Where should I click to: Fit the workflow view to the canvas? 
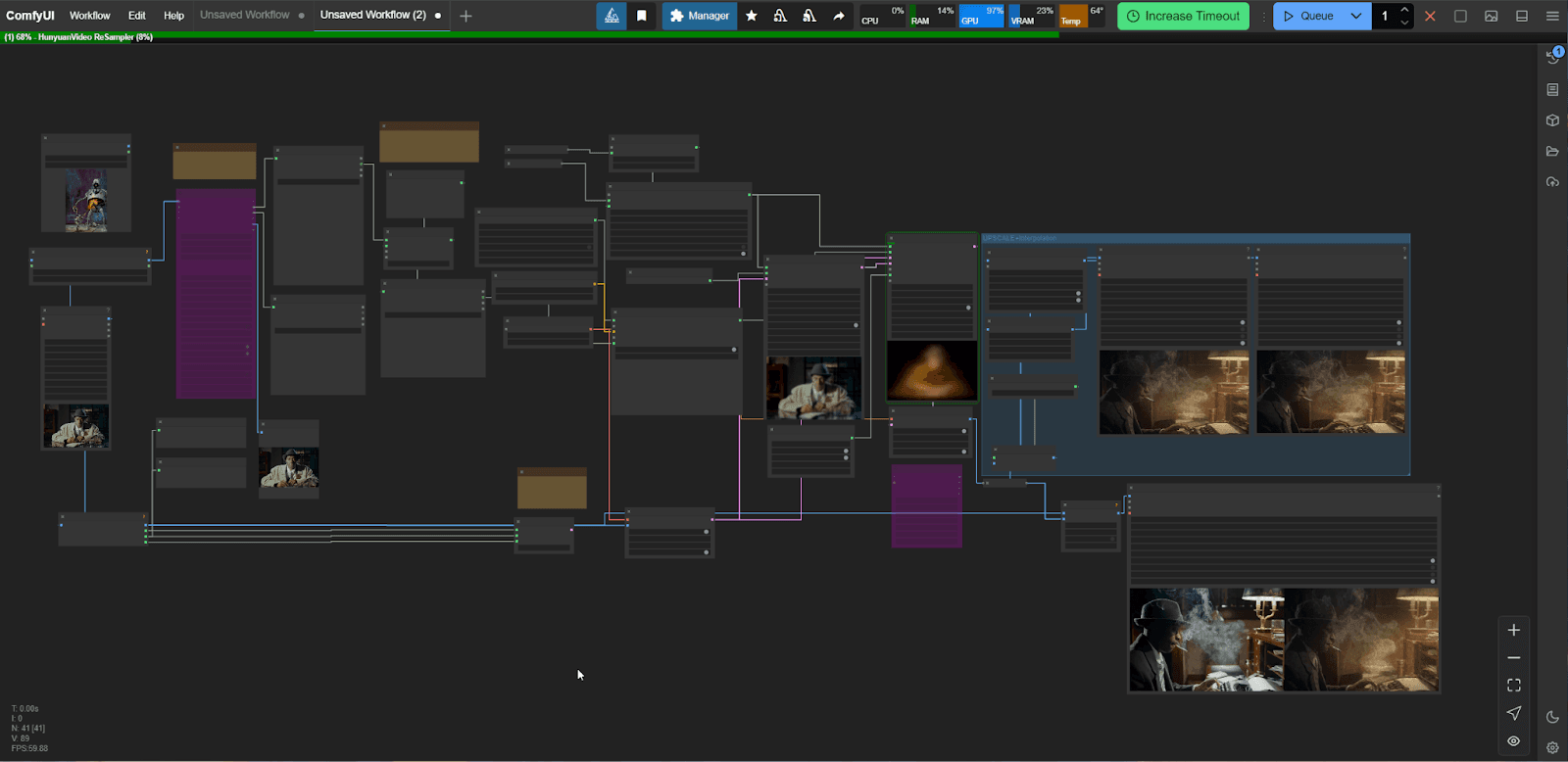click(x=1514, y=686)
